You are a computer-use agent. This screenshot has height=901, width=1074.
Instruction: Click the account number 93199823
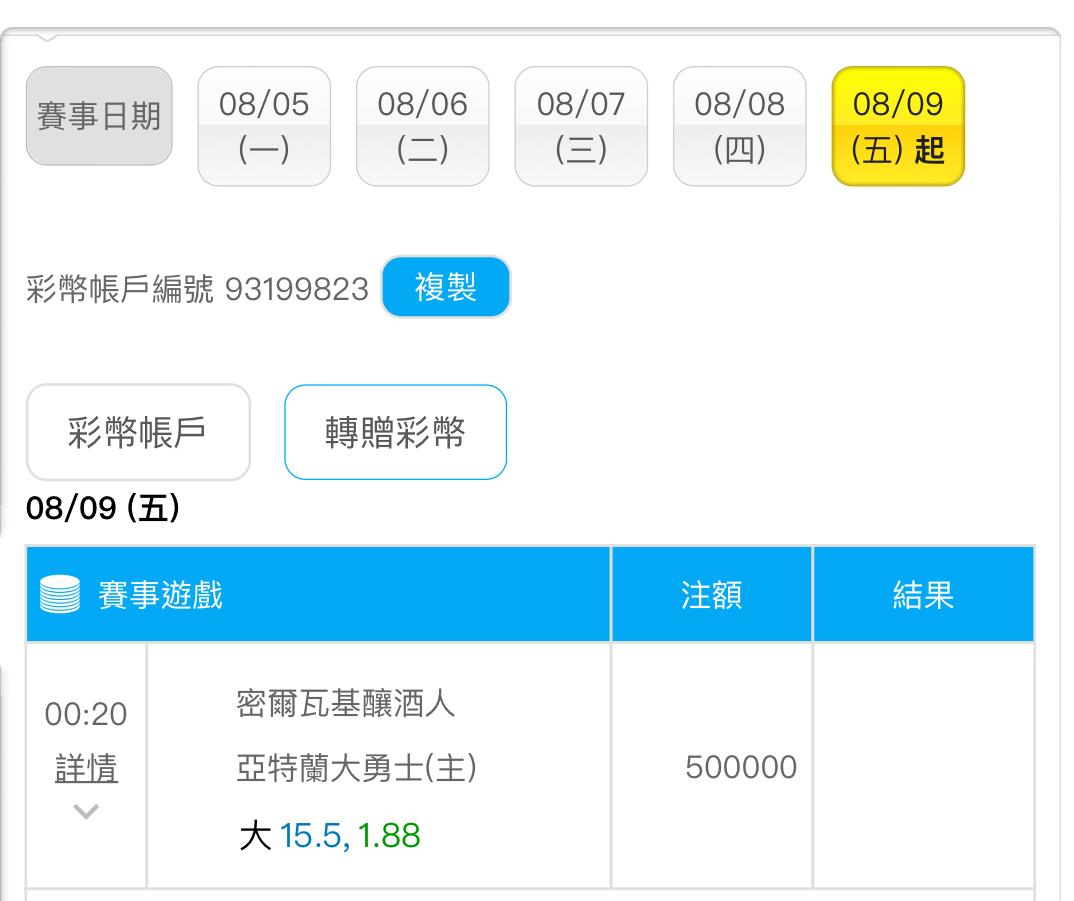tap(297, 288)
